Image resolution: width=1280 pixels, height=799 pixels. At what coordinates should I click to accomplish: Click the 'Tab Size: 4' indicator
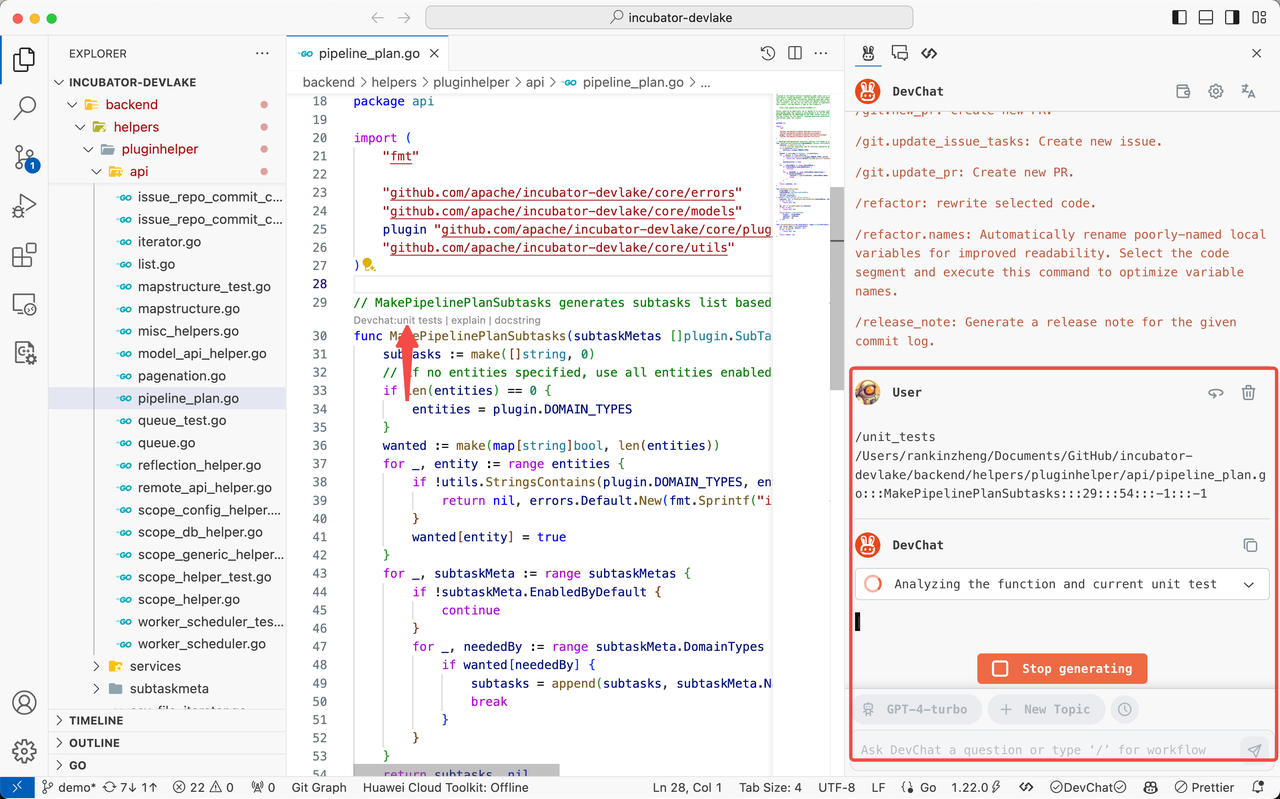click(x=770, y=787)
